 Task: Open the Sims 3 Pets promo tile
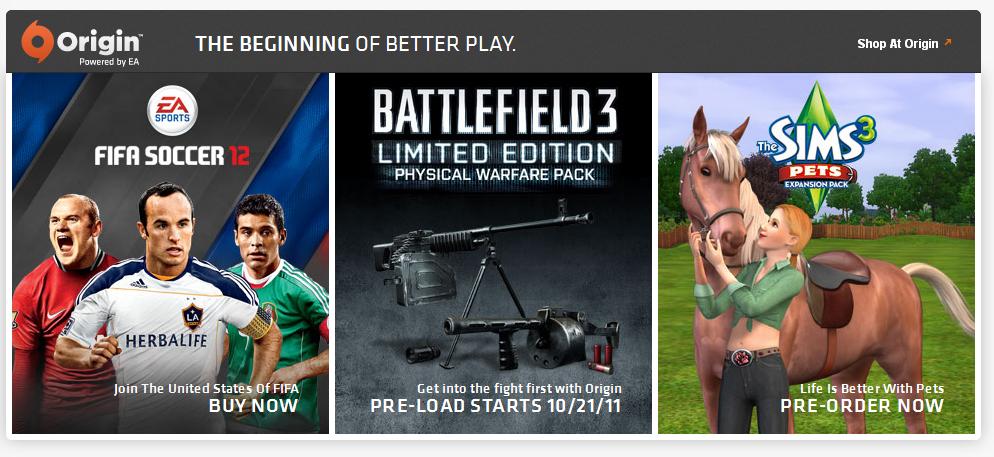(x=816, y=254)
